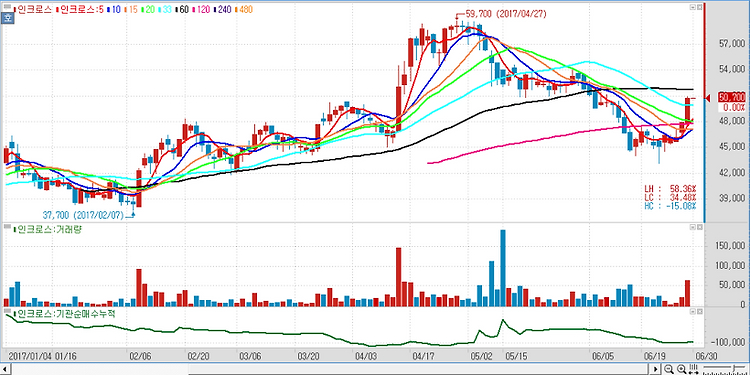Click the 39,000 price axis label
750x375 pixels.
pos(732,198)
